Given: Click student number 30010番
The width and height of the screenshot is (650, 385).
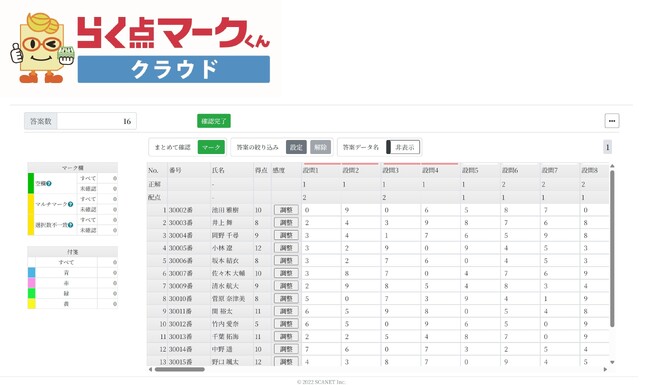Looking at the screenshot, I should (x=181, y=298).
